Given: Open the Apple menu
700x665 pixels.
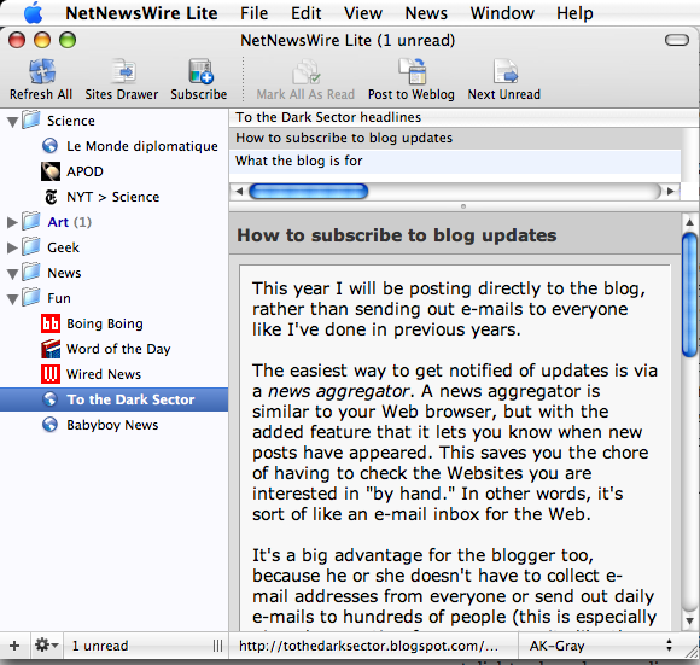Looking at the screenshot, I should (33, 13).
